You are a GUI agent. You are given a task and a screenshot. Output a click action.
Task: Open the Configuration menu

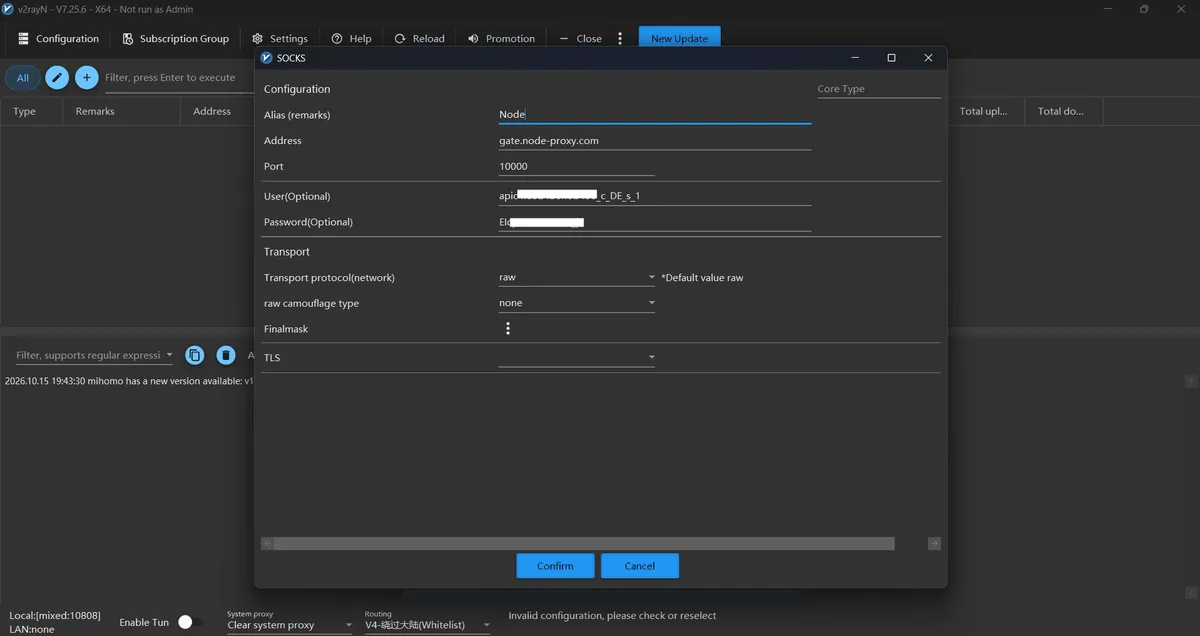58,39
